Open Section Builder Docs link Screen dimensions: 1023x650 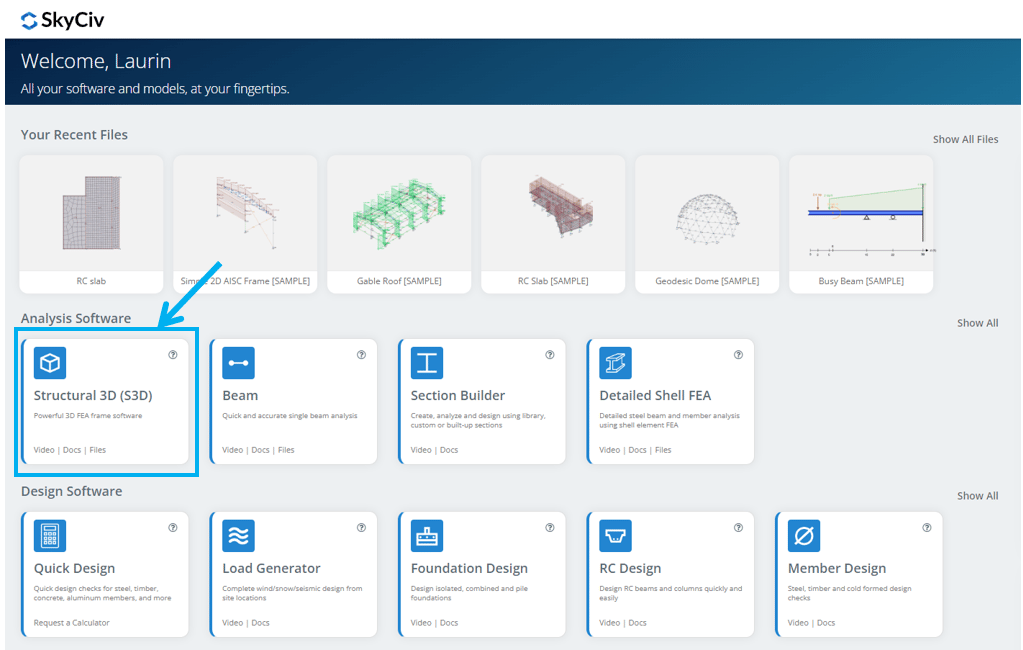449,450
